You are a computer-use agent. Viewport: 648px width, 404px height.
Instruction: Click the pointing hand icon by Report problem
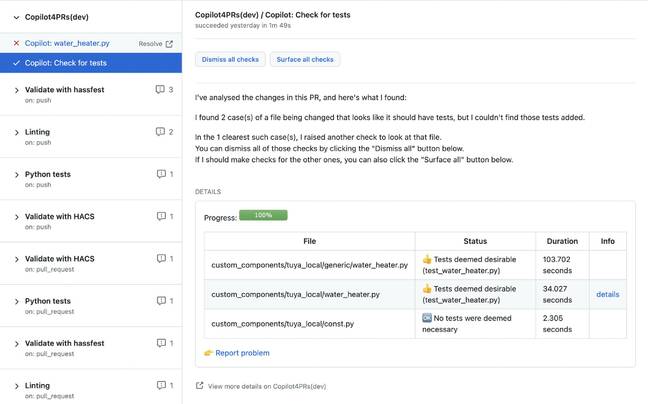pyautogui.click(x=208, y=353)
